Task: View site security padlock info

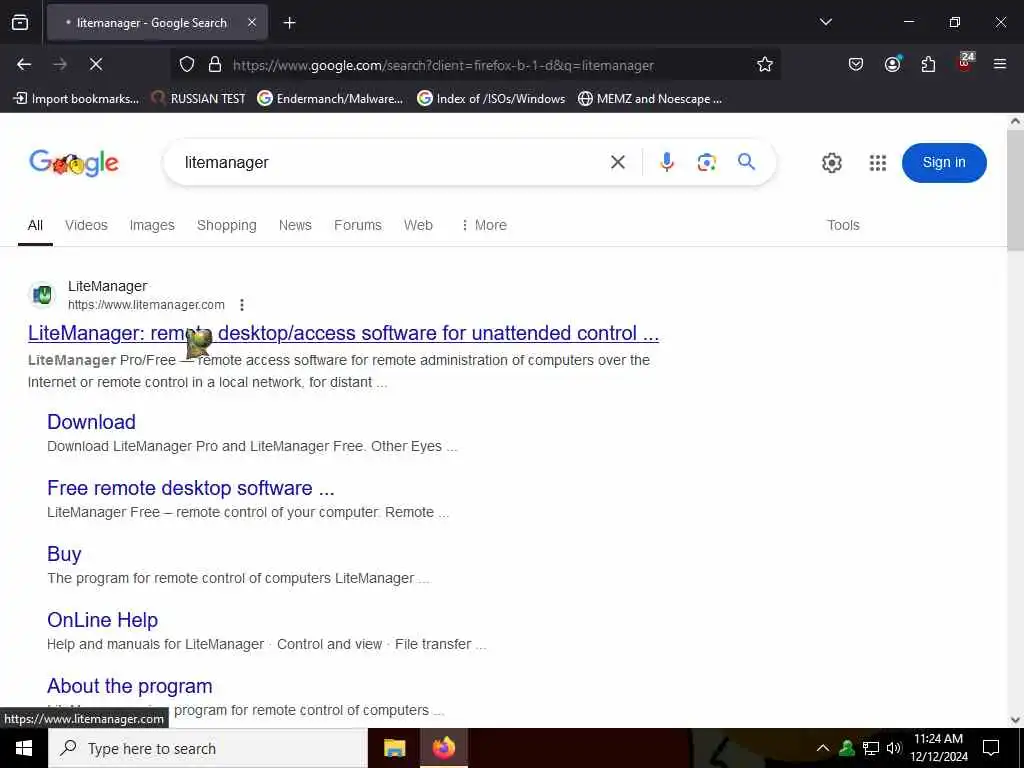Action: click(x=214, y=65)
